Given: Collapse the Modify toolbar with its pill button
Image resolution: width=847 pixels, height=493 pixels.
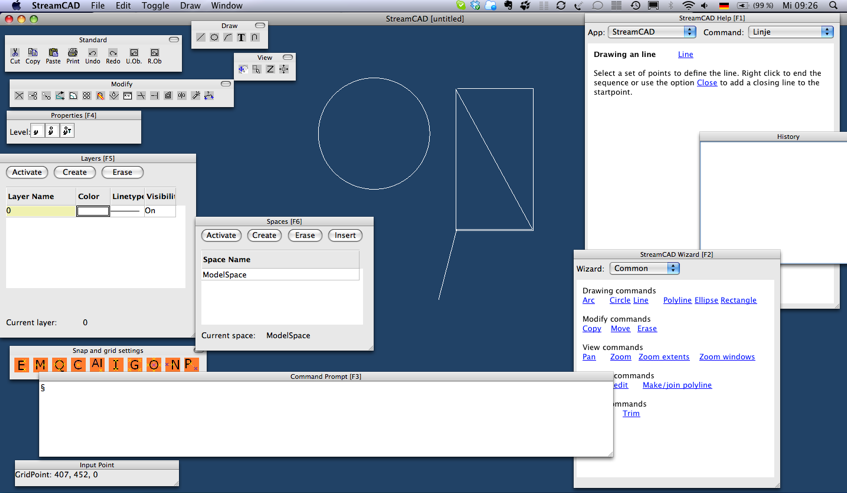Looking at the screenshot, I should coord(226,84).
